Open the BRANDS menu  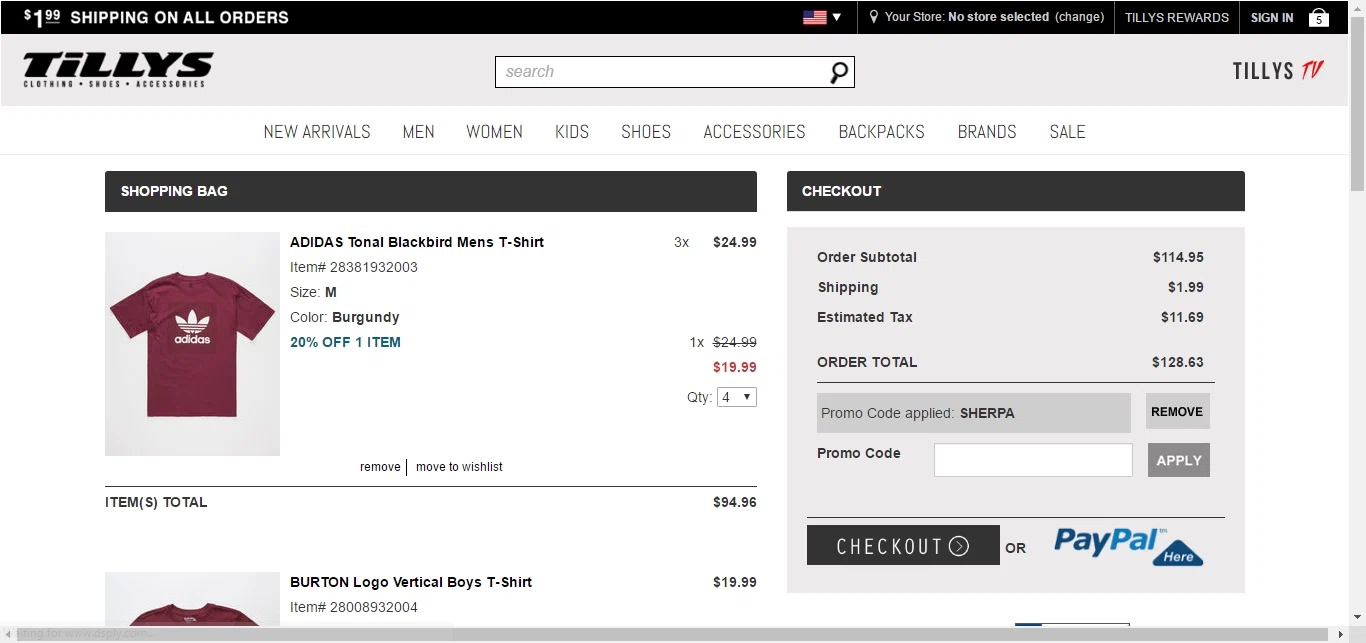pos(987,132)
